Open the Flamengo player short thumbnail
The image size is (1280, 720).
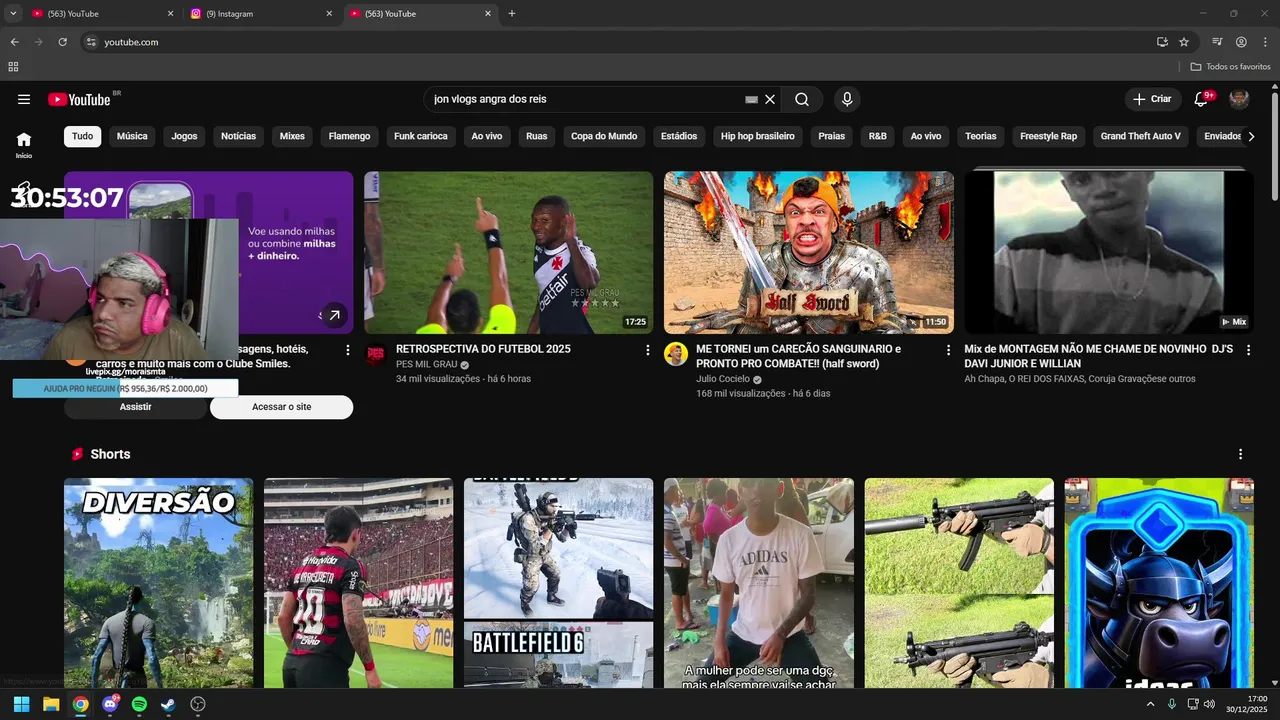[x=358, y=583]
